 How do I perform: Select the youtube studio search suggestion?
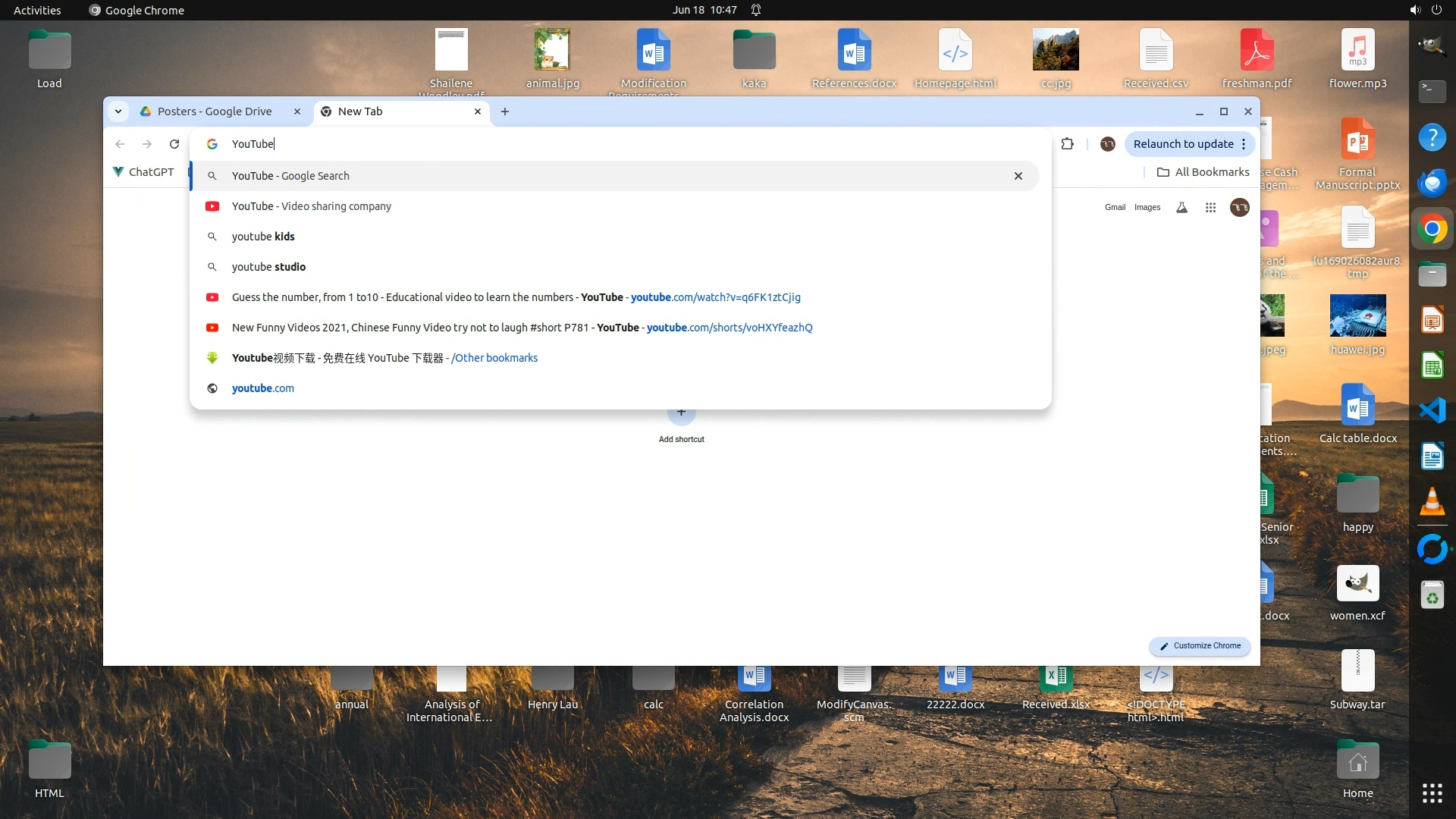(x=268, y=267)
